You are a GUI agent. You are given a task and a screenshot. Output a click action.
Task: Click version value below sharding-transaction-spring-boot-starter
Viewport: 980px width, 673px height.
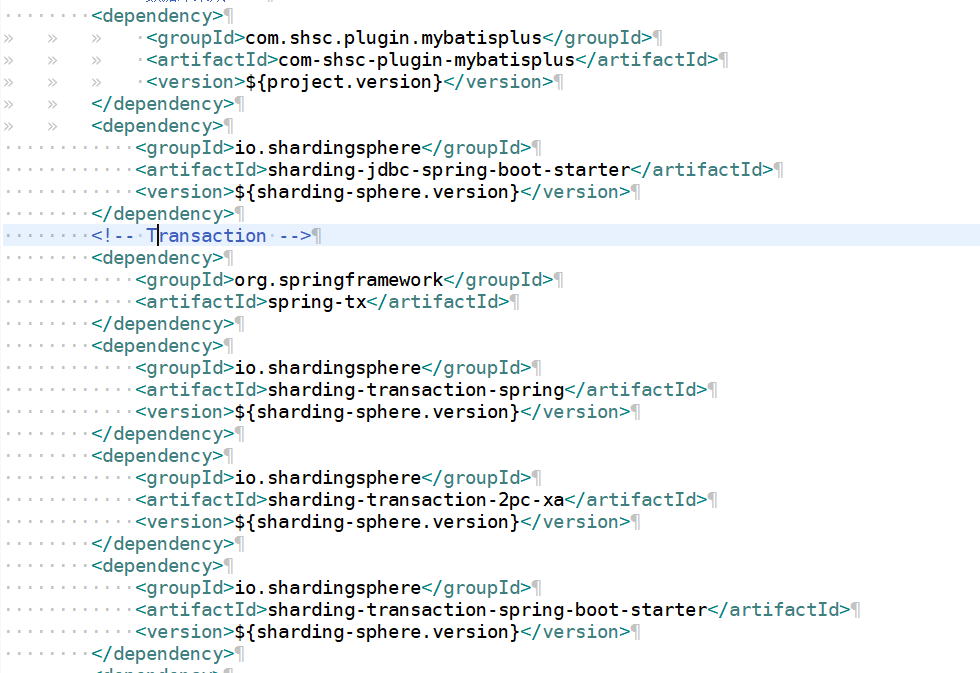[377, 632]
